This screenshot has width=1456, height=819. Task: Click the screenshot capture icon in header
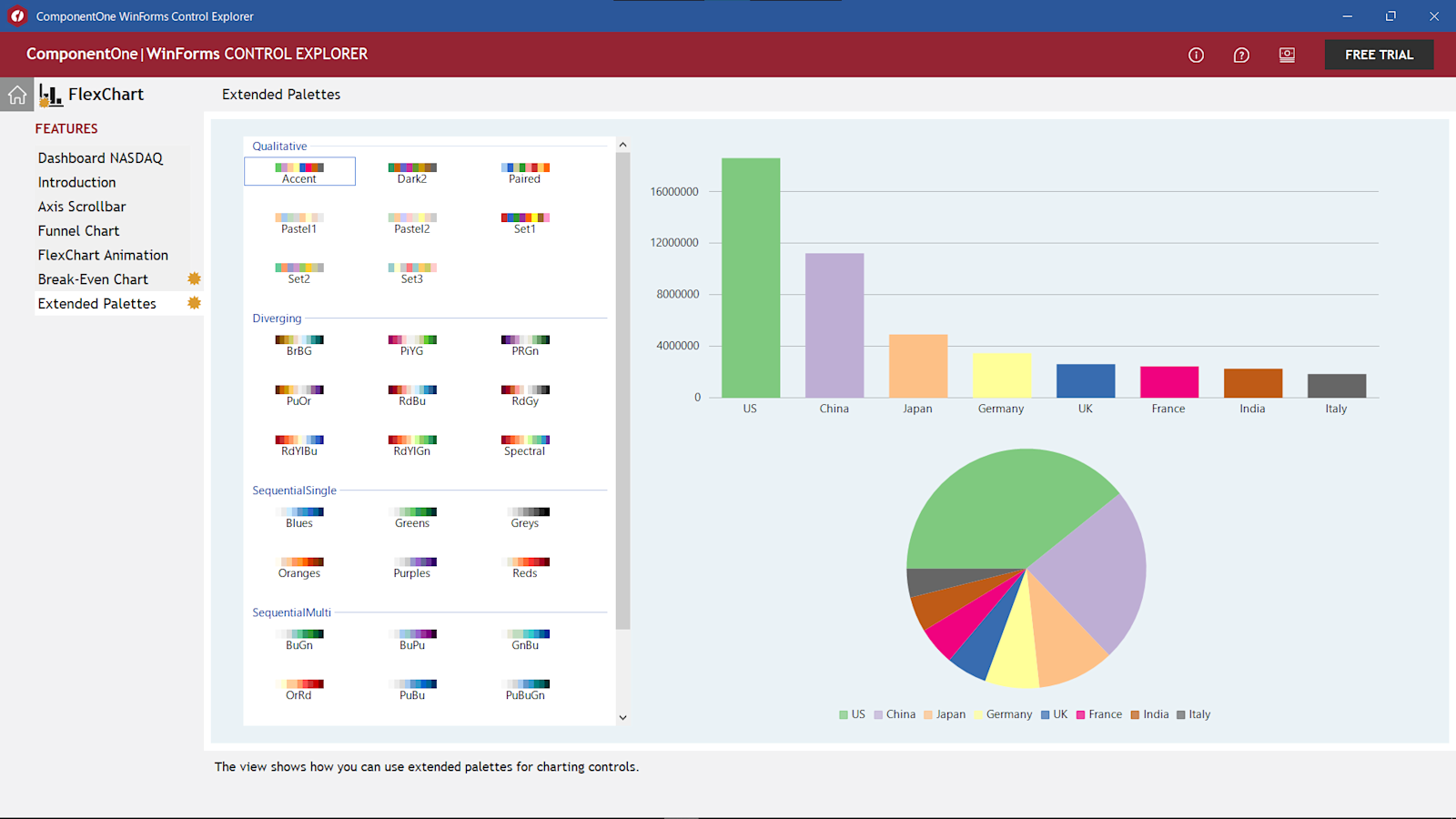pos(1287,55)
